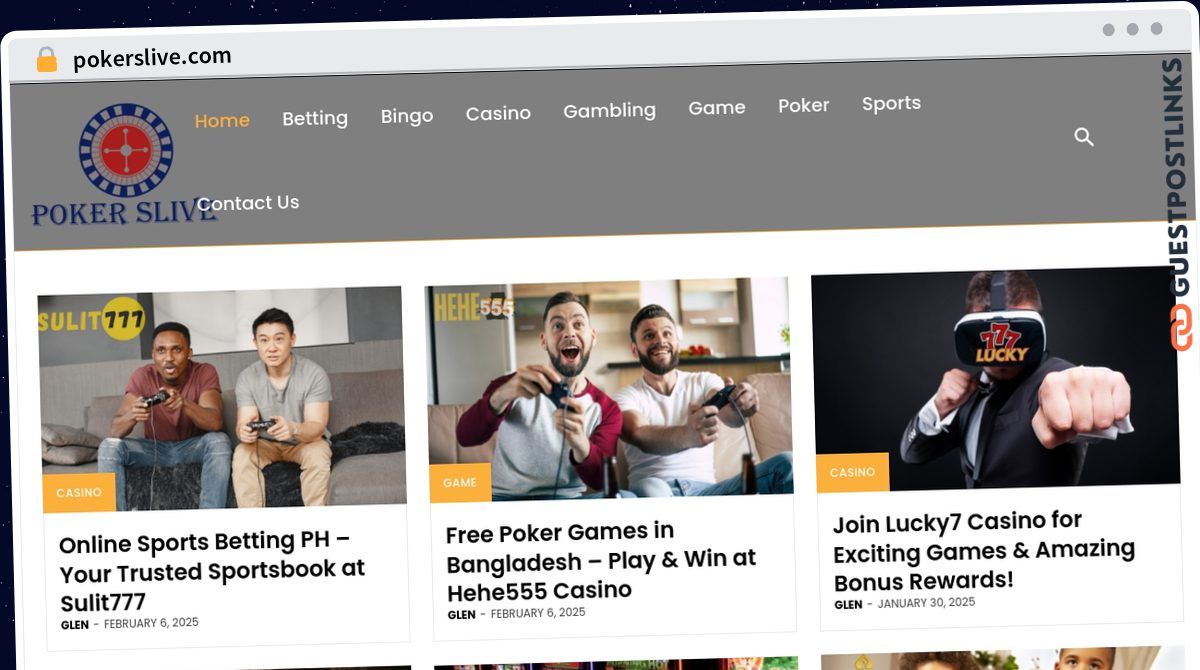1200x670 pixels.
Task: Select Casino in the navigation bar
Action: (x=498, y=113)
